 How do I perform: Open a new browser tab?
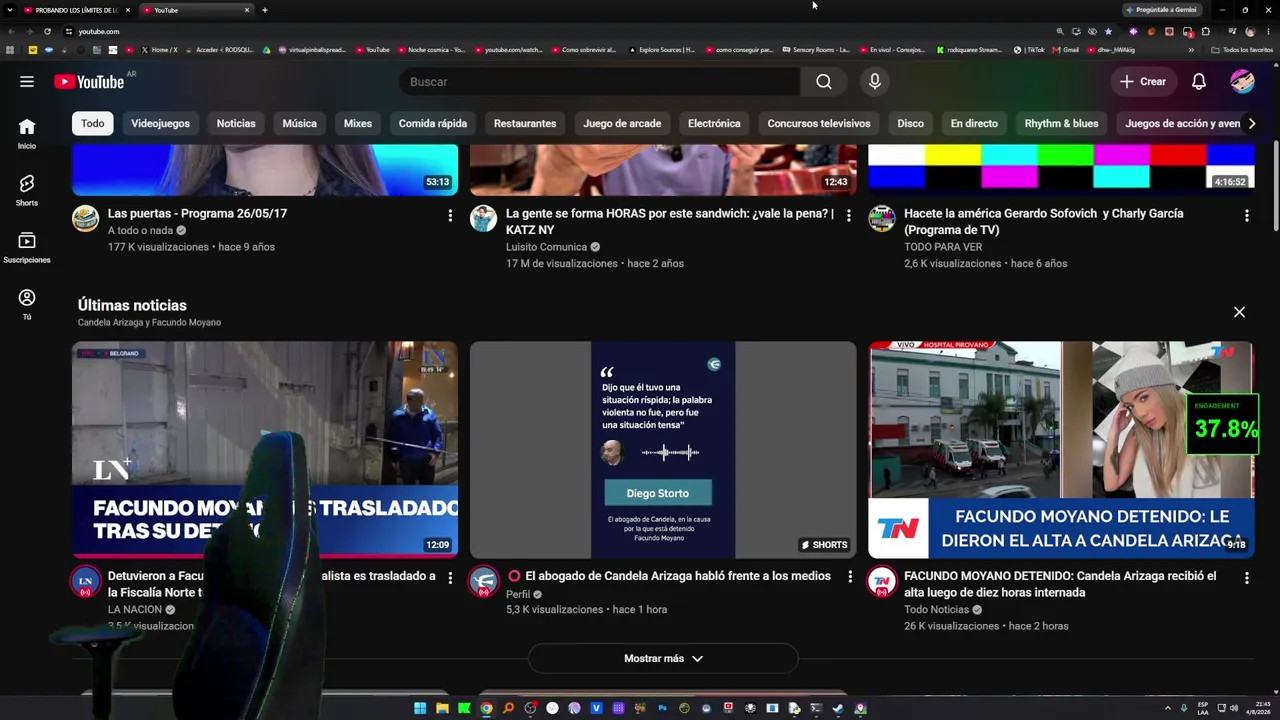[x=264, y=10]
